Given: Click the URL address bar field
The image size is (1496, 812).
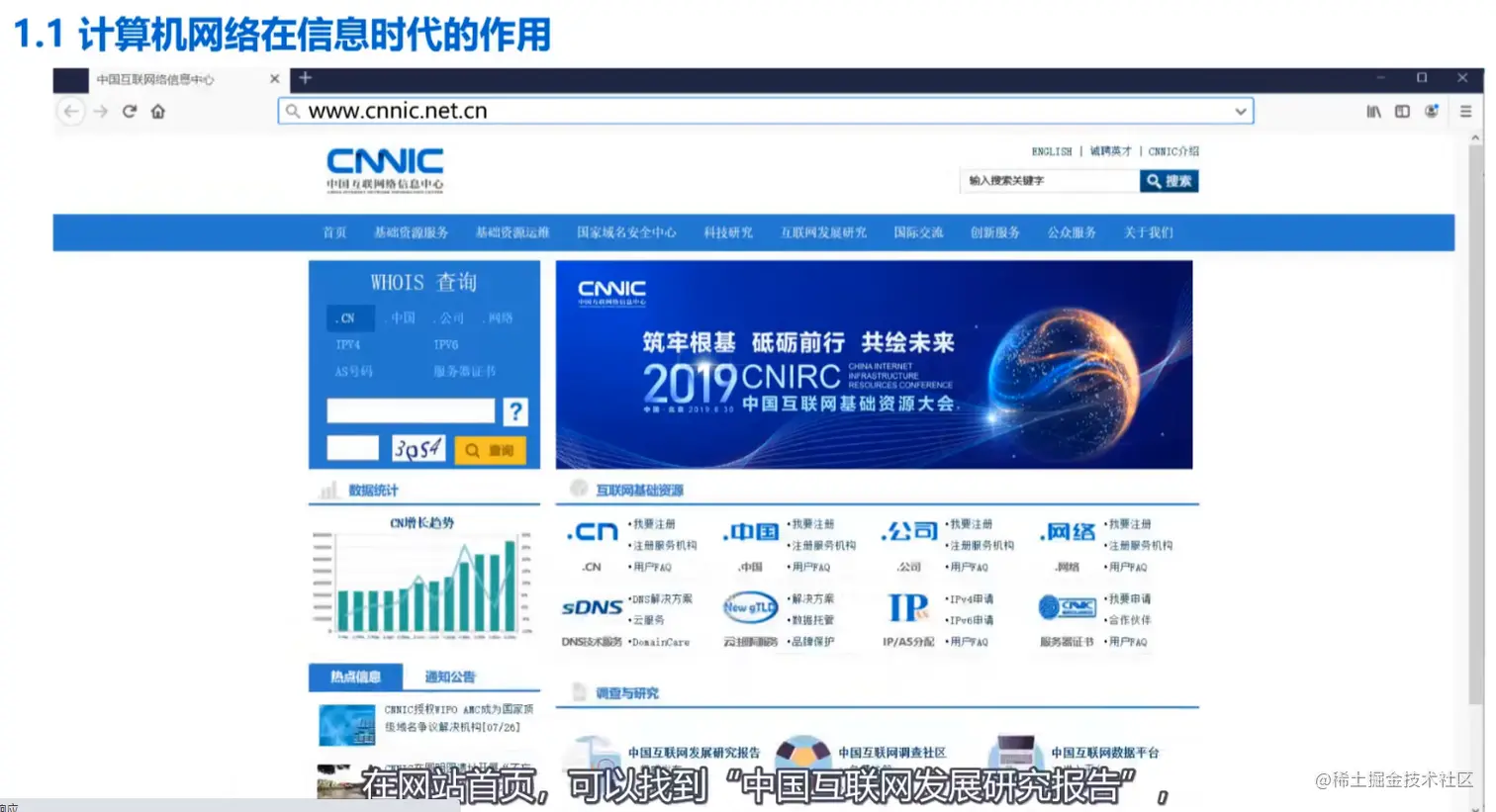Looking at the screenshot, I should point(766,111).
